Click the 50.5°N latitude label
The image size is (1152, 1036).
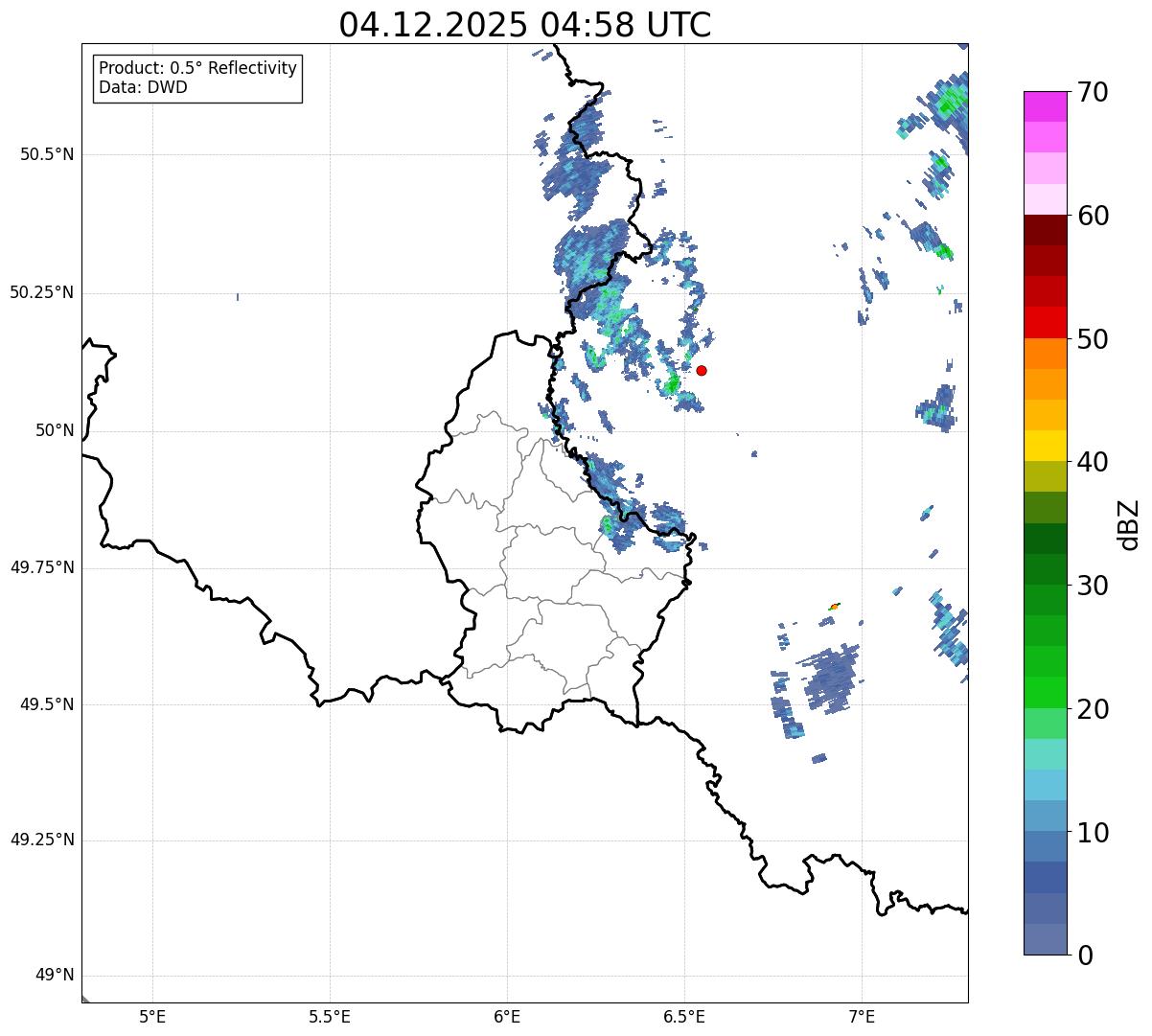47,154
